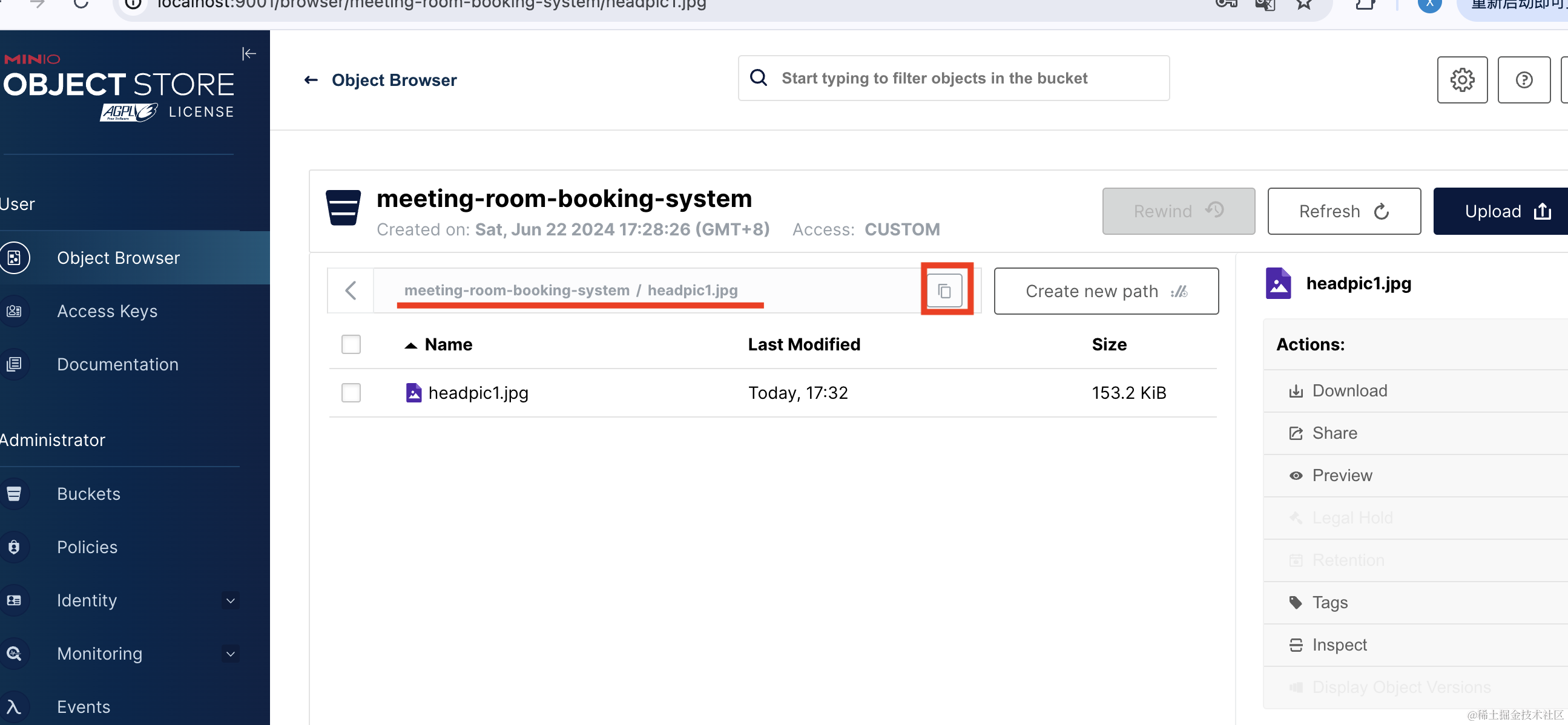Open bucket settings gear icon
The width and height of the screenshot is (1568, 725).
pyautogui.click(x=1461, y=80)
